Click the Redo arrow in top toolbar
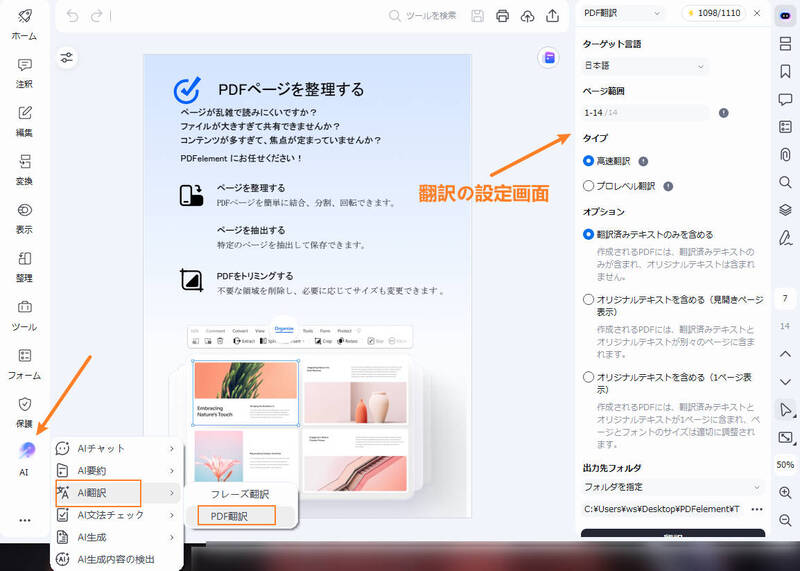800x571 pixels. click(x=96, y=16)
